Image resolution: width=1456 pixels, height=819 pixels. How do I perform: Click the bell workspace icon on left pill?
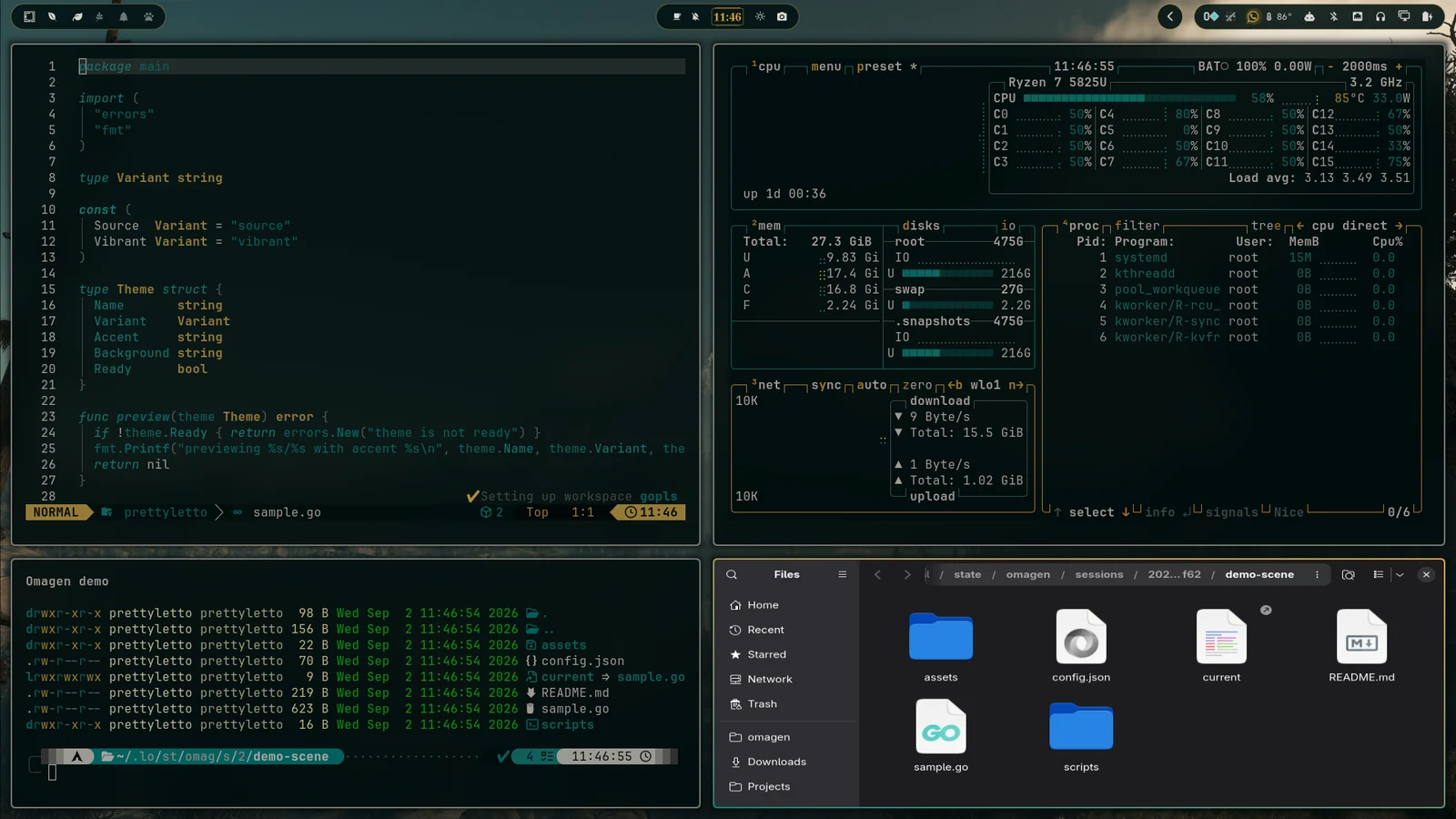pyautogui.click(x=124, y=16)
